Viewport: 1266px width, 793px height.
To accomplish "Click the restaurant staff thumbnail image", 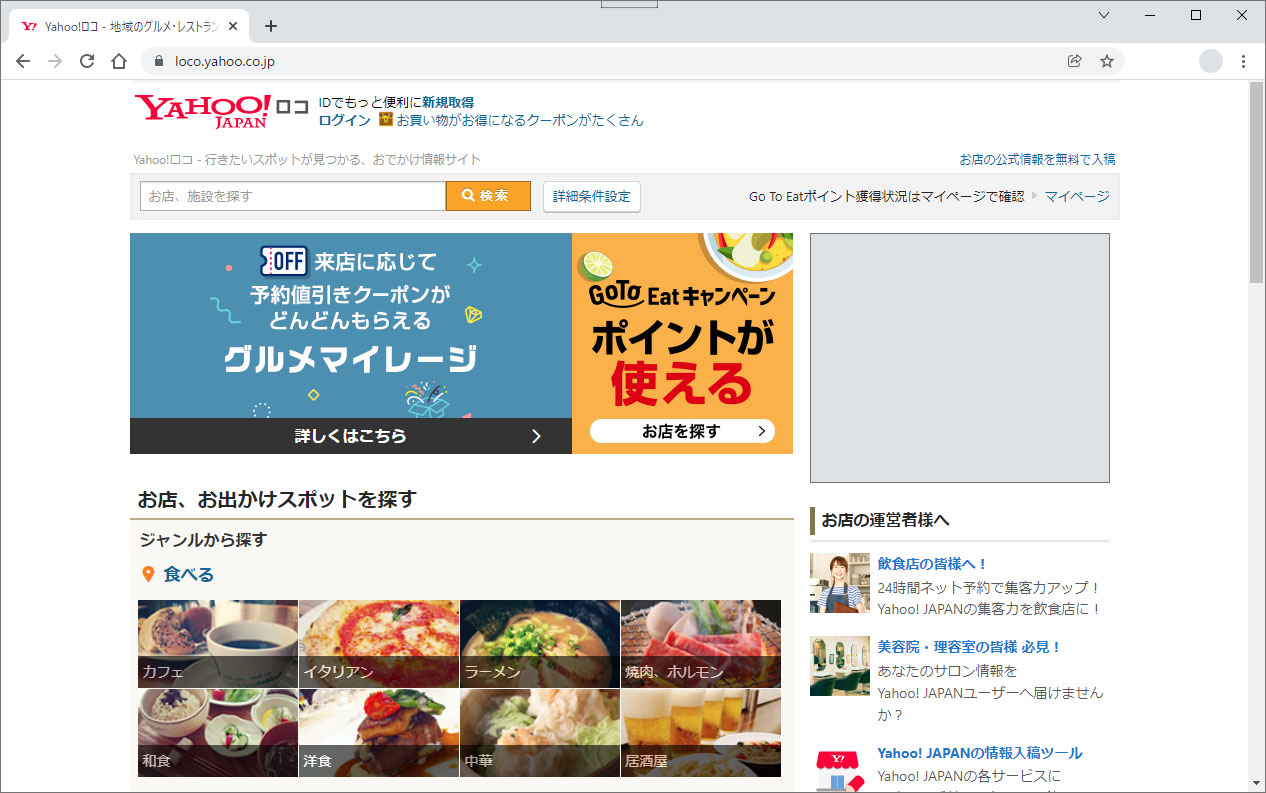I will click(840, 583).
